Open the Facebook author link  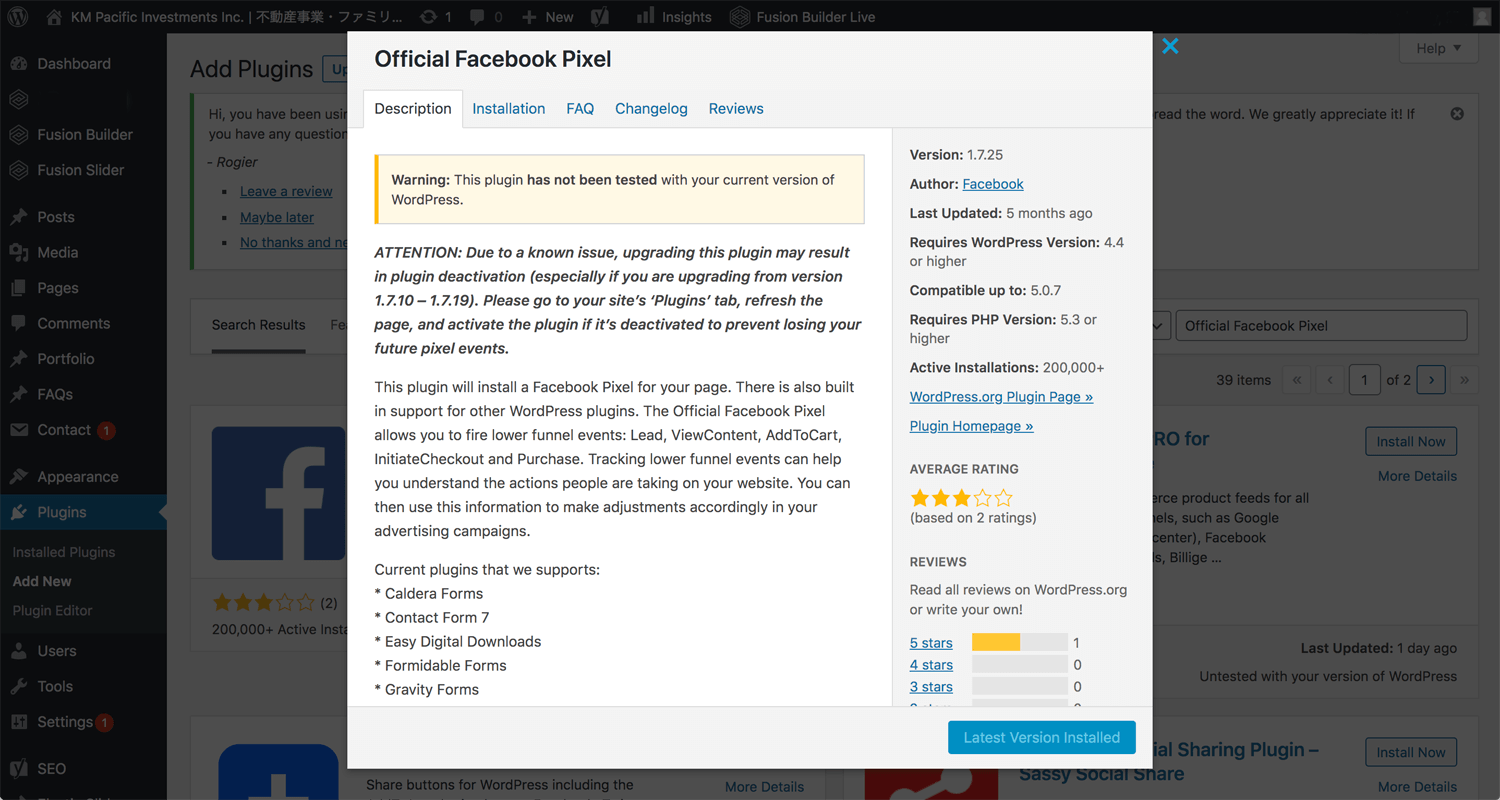993,184
